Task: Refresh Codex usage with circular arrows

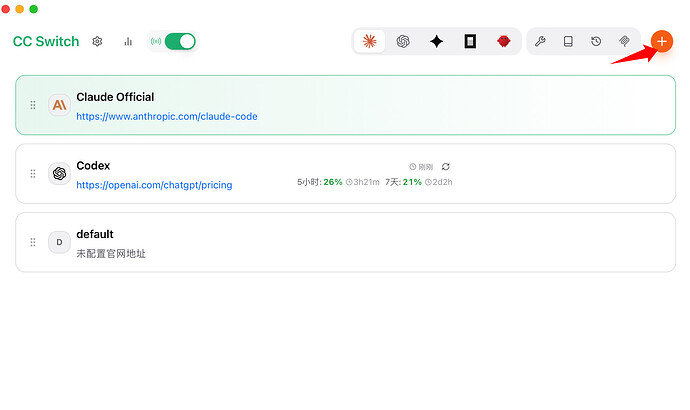Action: click(446, 167)
